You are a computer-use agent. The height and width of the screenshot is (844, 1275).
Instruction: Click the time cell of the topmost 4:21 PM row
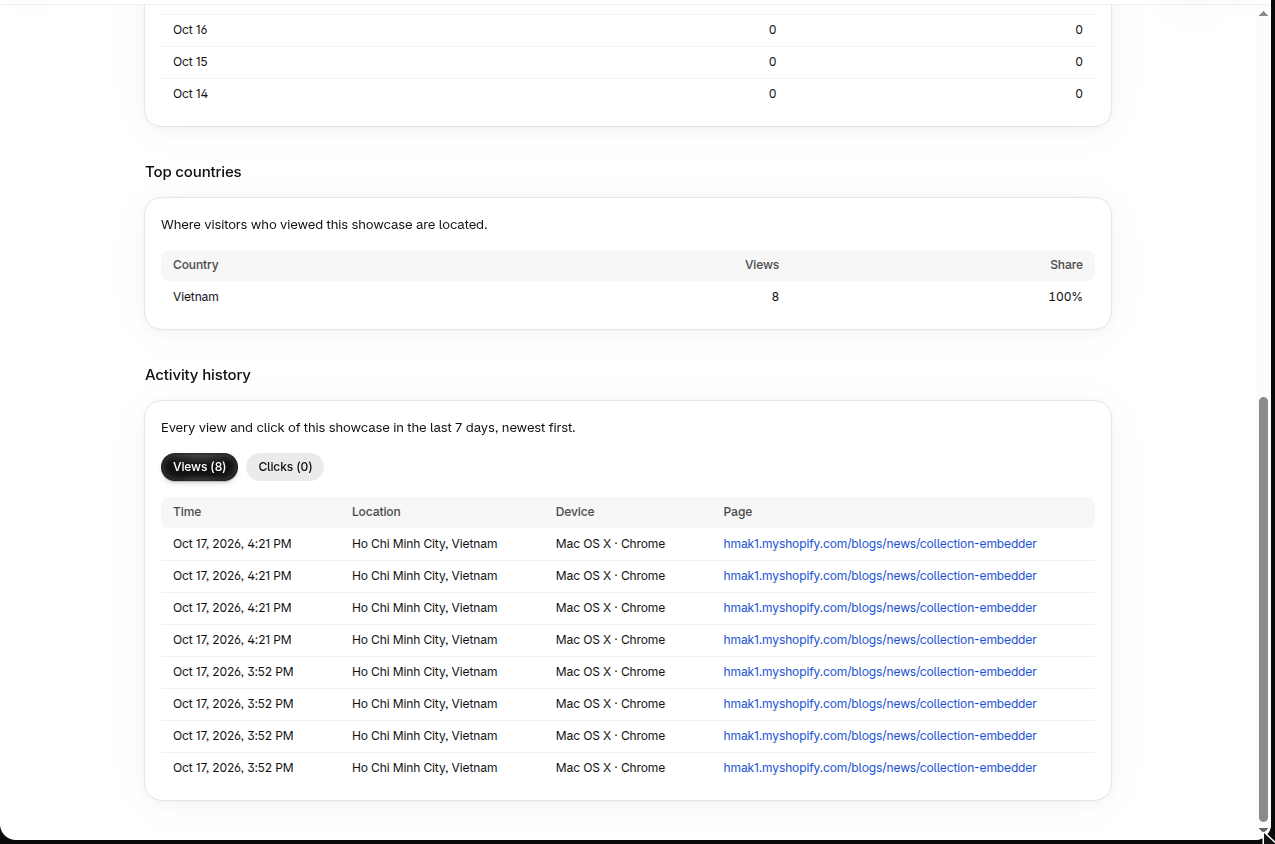[x=232, y=544]
